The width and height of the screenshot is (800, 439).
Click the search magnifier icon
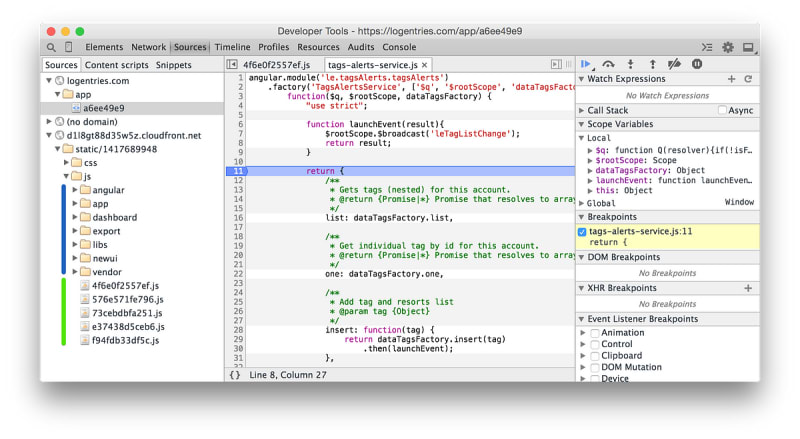coord(51,47)
